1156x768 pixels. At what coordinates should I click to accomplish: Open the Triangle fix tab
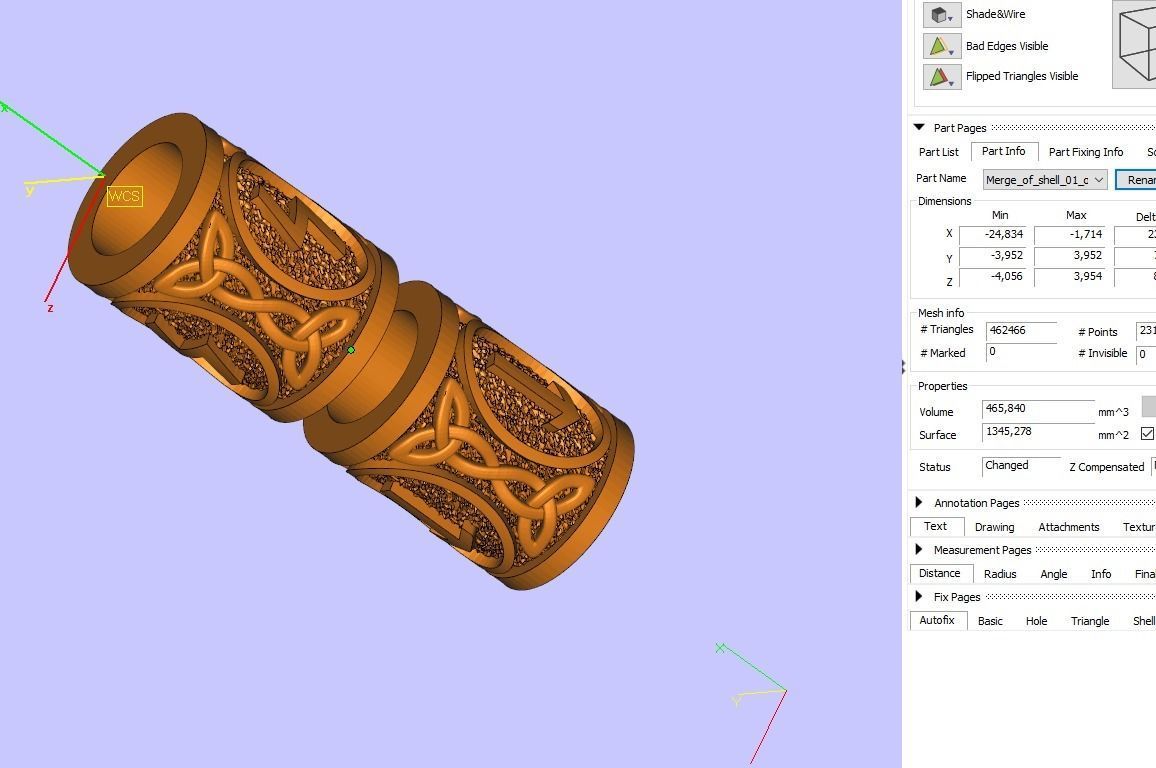click(x=1090, y=621)
